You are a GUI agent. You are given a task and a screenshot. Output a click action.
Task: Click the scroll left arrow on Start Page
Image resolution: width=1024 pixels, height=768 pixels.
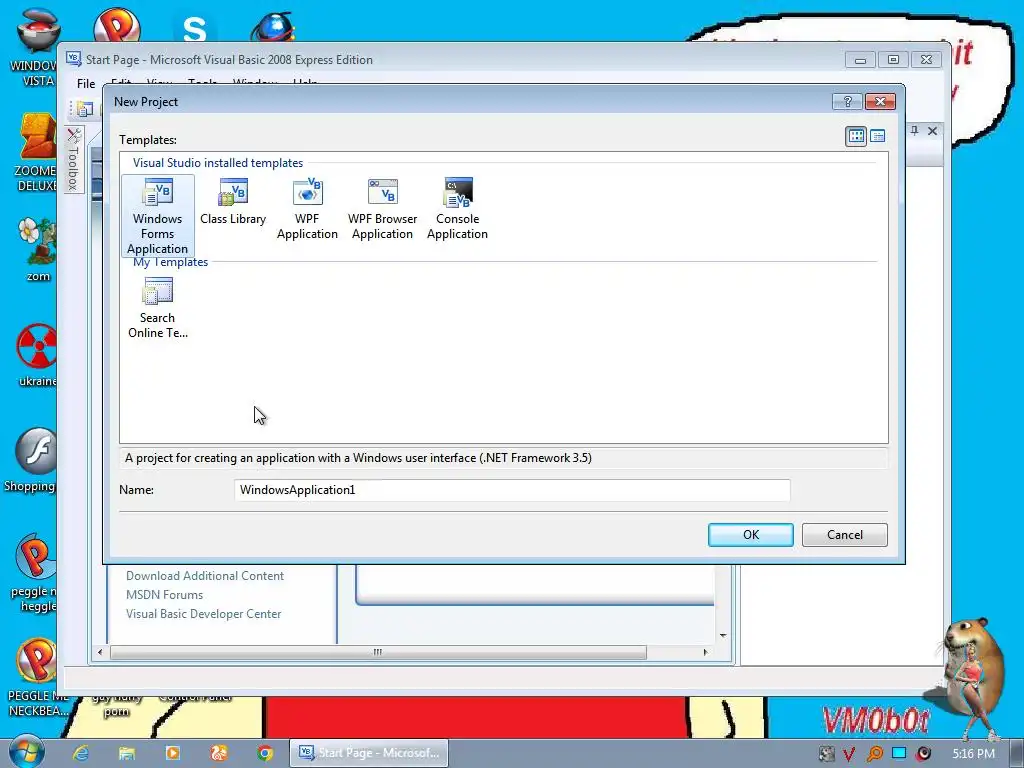point(100,652)
